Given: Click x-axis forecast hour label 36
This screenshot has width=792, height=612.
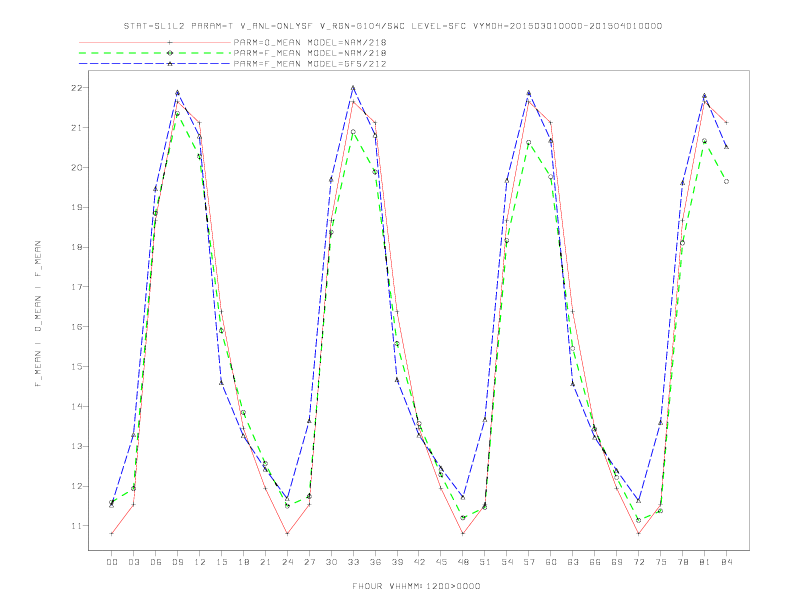Looking at the screenshot, I should point(375,562).
